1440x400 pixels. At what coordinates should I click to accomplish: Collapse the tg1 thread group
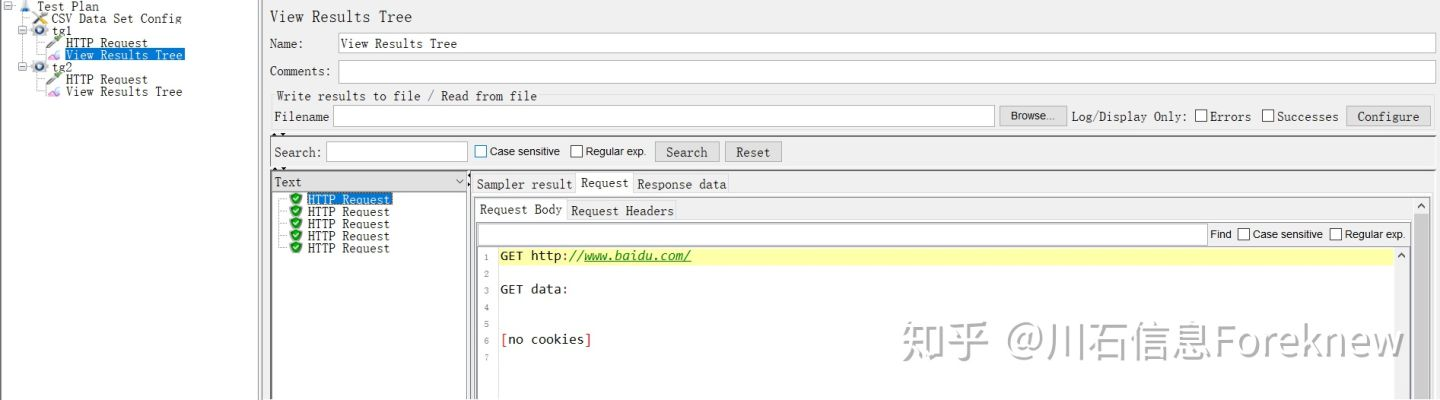coord(23,30)
